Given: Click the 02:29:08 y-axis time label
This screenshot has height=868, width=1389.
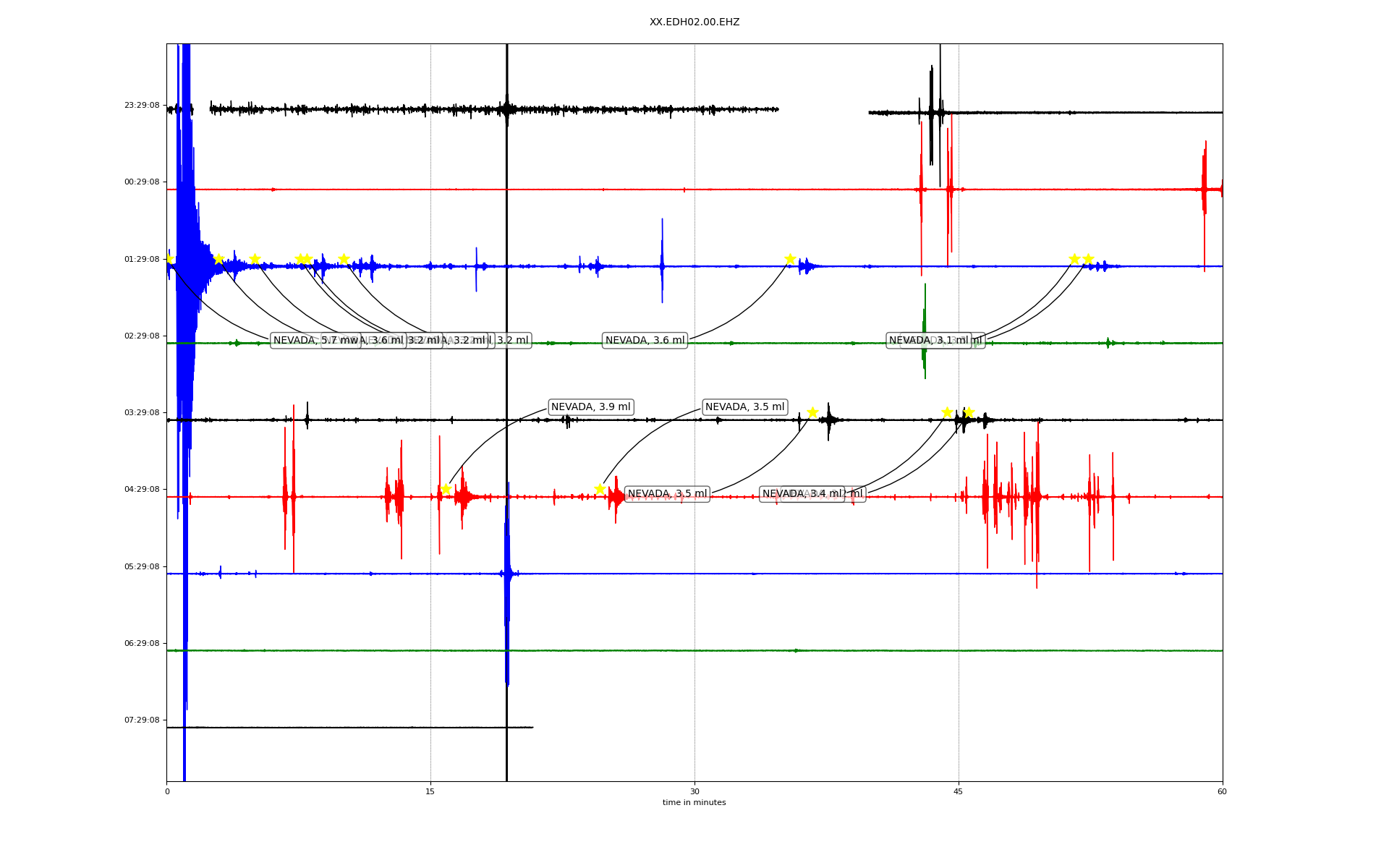Looking at the screenshot, I should [142, 336].
